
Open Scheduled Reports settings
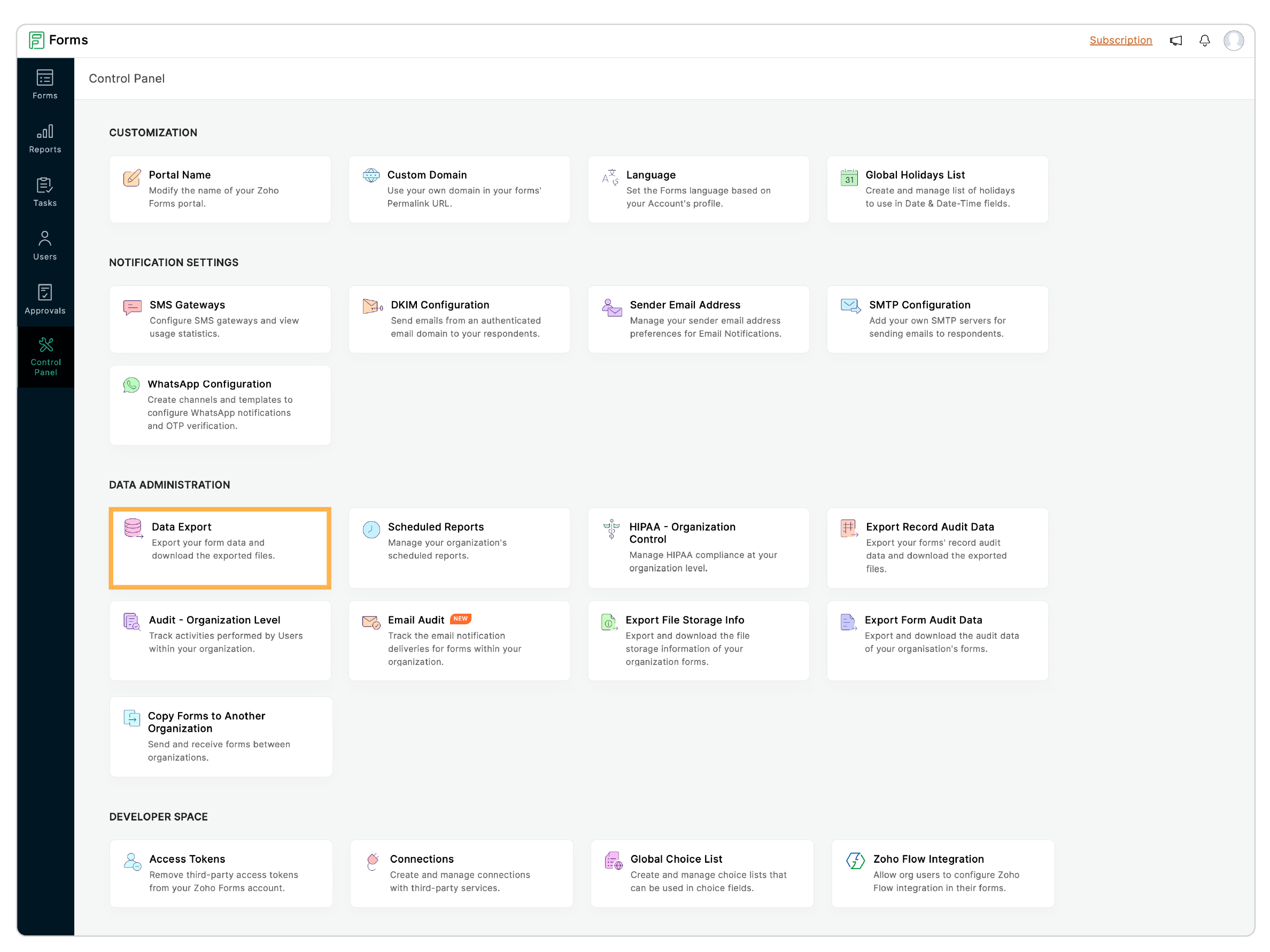[x=459, y=548]
